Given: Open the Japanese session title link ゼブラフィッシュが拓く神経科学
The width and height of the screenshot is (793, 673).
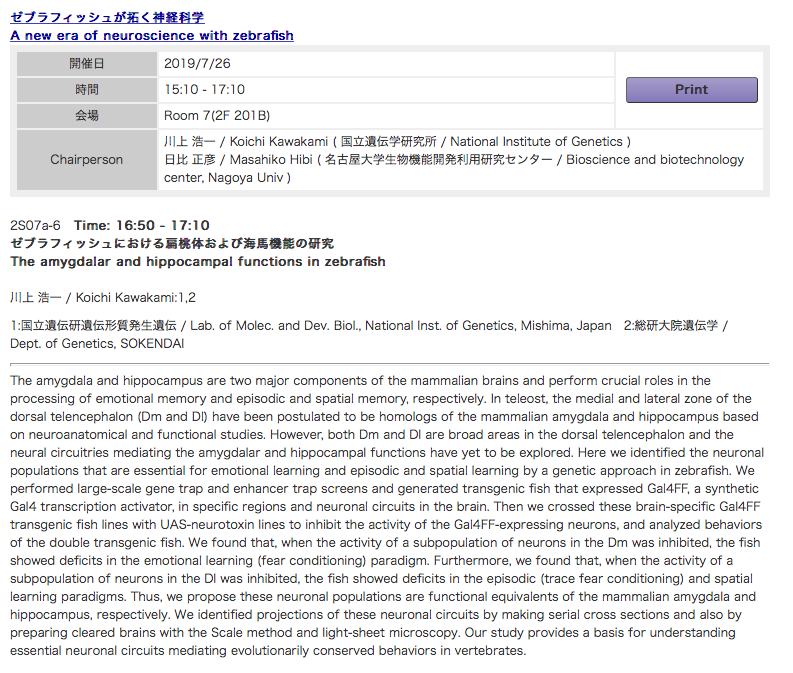Looking at the screenshot, I should click(x=107, y=17).
